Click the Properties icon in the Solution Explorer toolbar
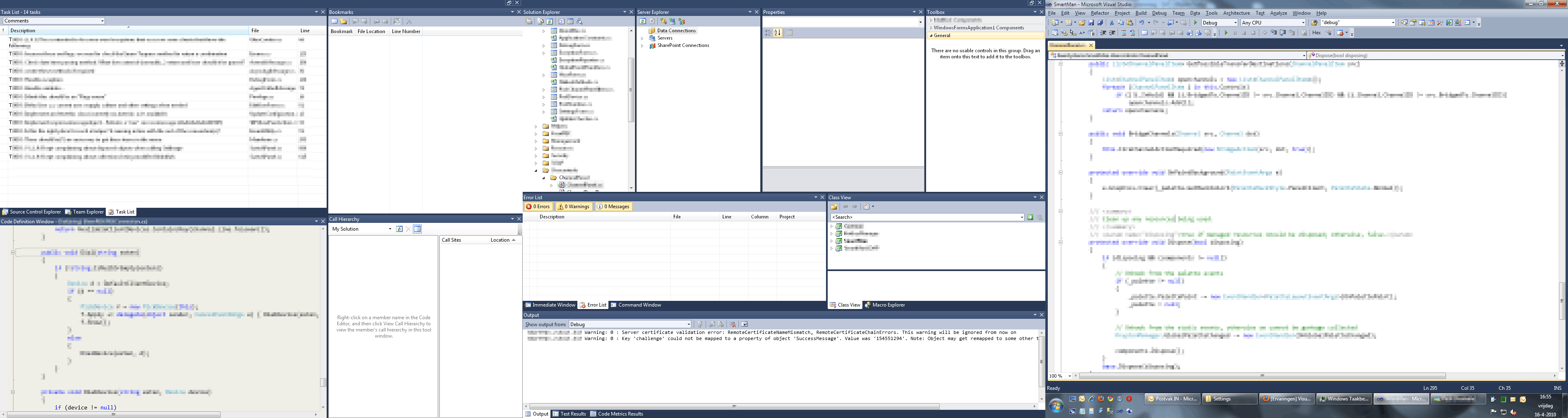The image size is (1568, 418). [529, 21]
